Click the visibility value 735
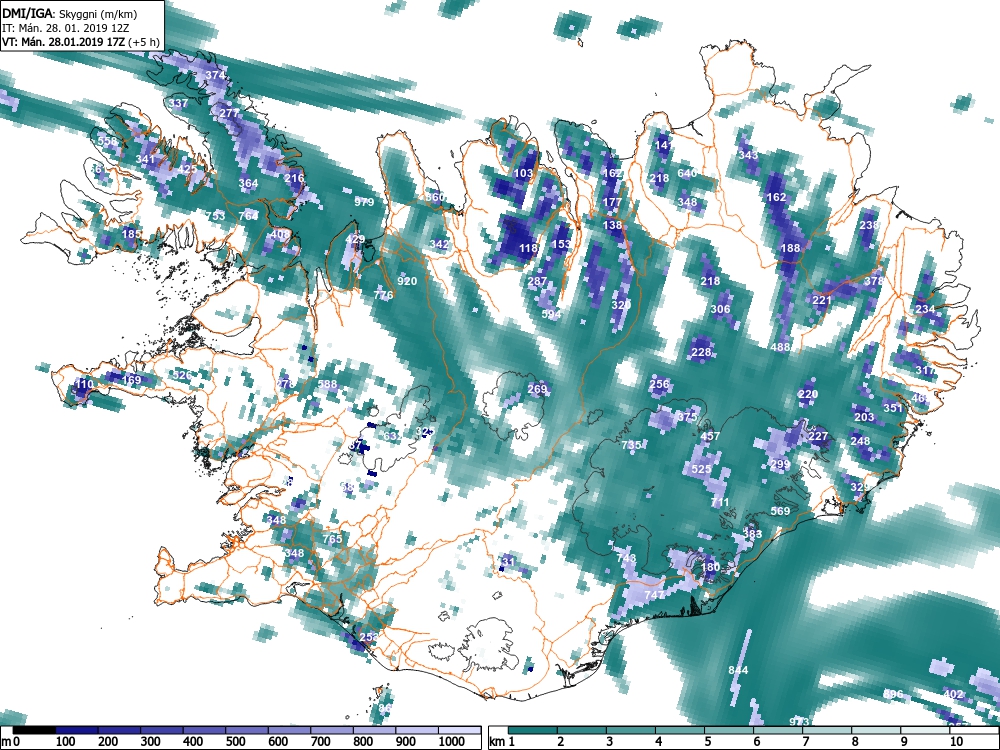Viewport: 1000px width, 750px height. point(631,445)
